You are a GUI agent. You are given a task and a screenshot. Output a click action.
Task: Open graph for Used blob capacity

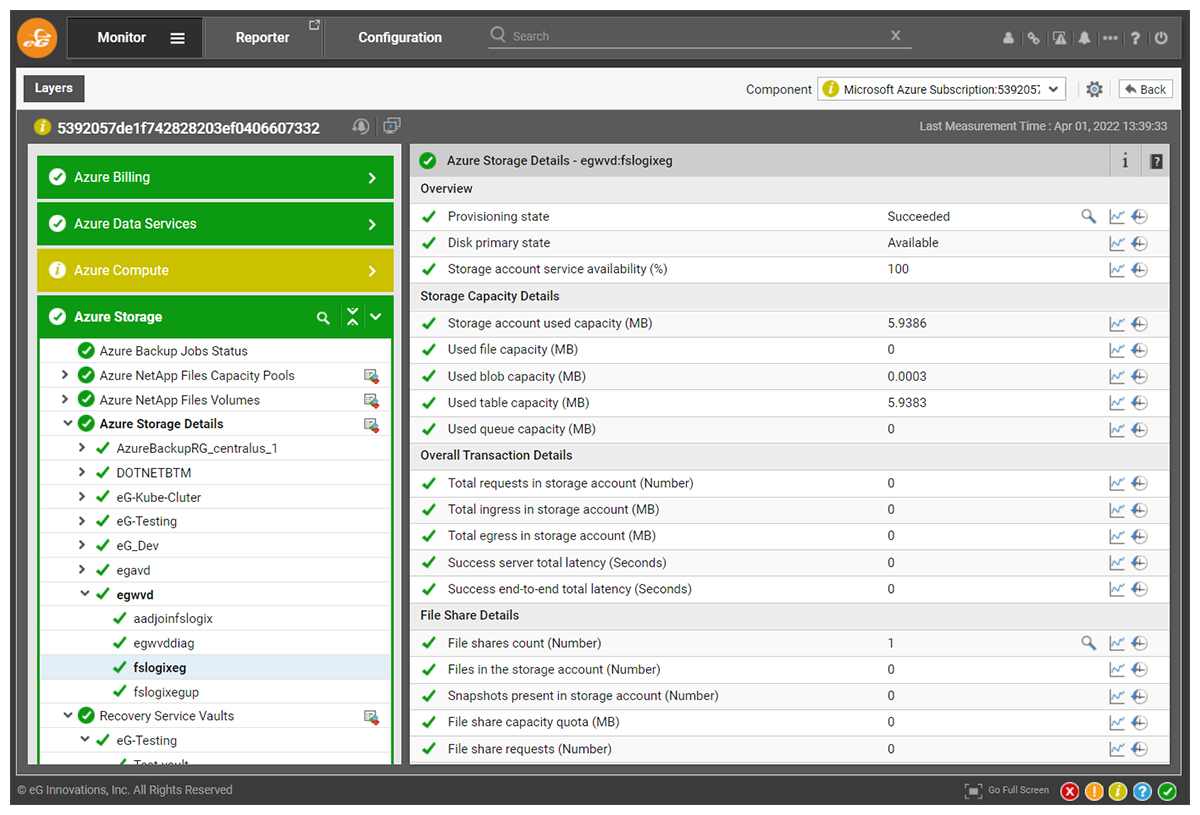click(1117, 377)
